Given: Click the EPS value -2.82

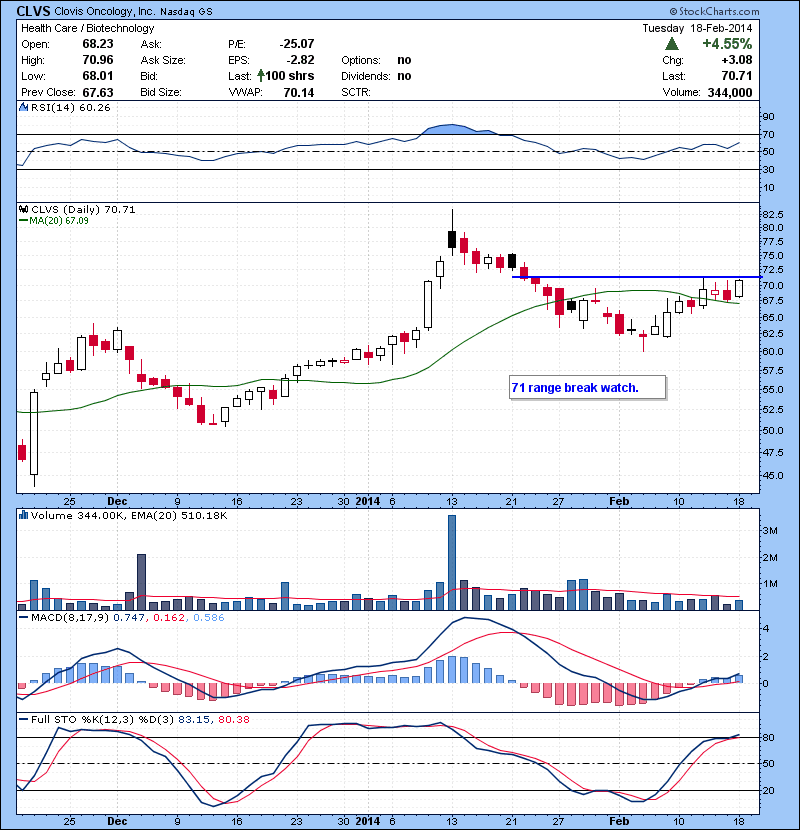Looking at the screenshot, I should (300, 60).
